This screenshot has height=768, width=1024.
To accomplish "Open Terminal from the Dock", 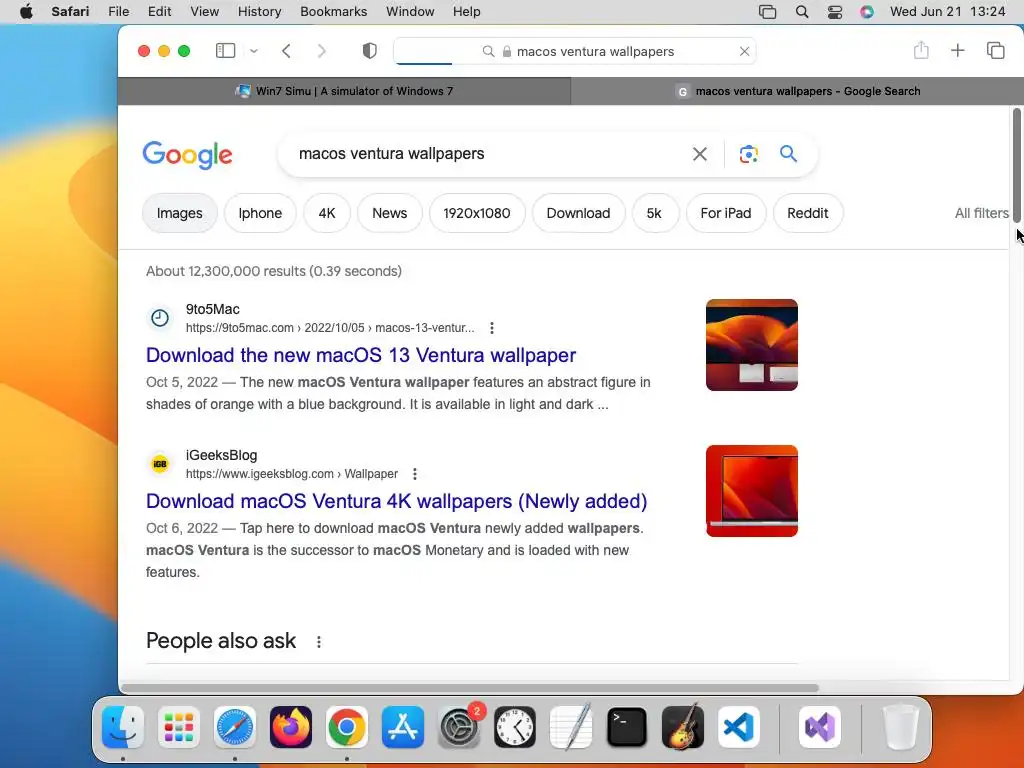I will (627, 727).
